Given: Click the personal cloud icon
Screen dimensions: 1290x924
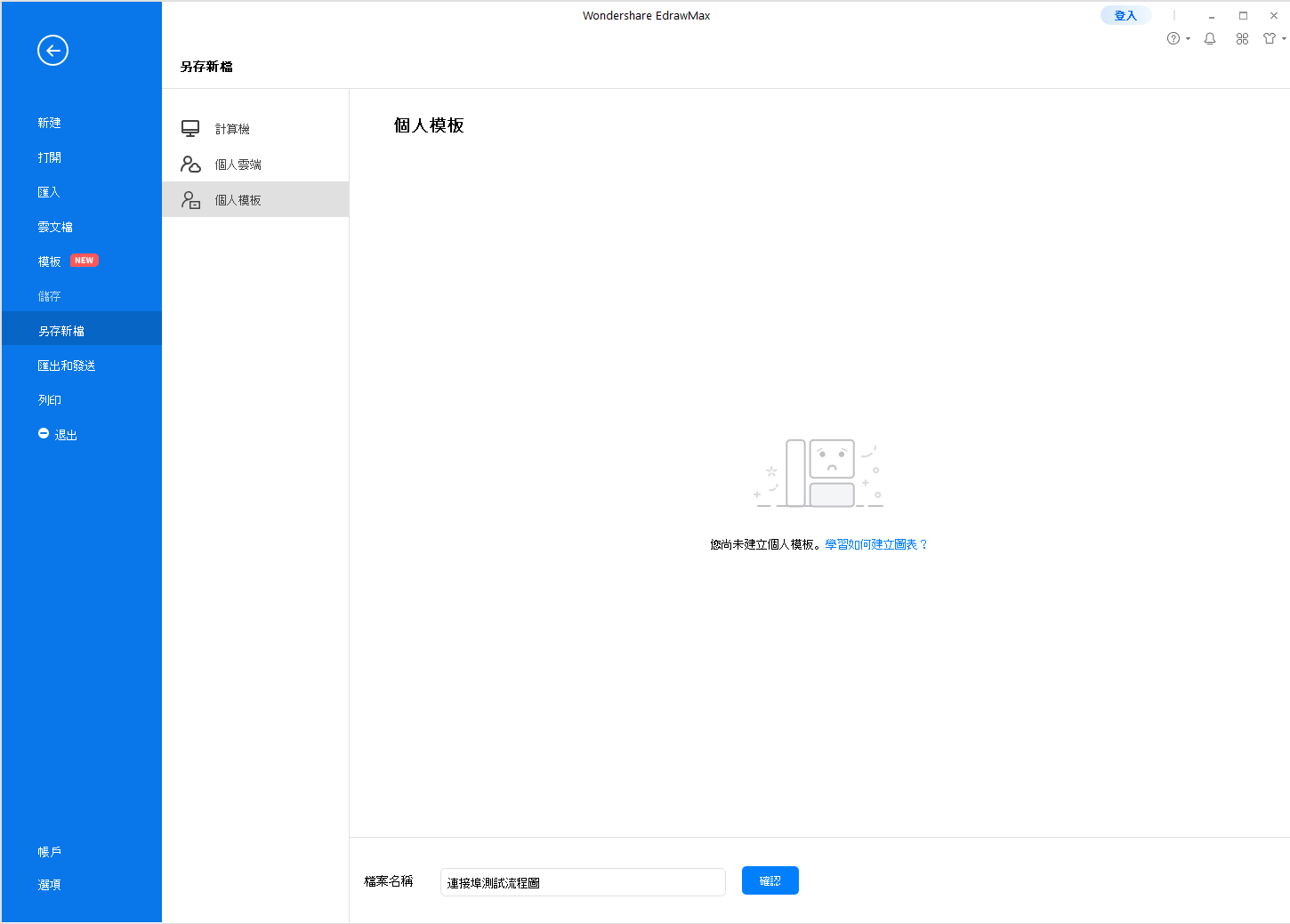Looking at the screenshot, I should [190, 165].
